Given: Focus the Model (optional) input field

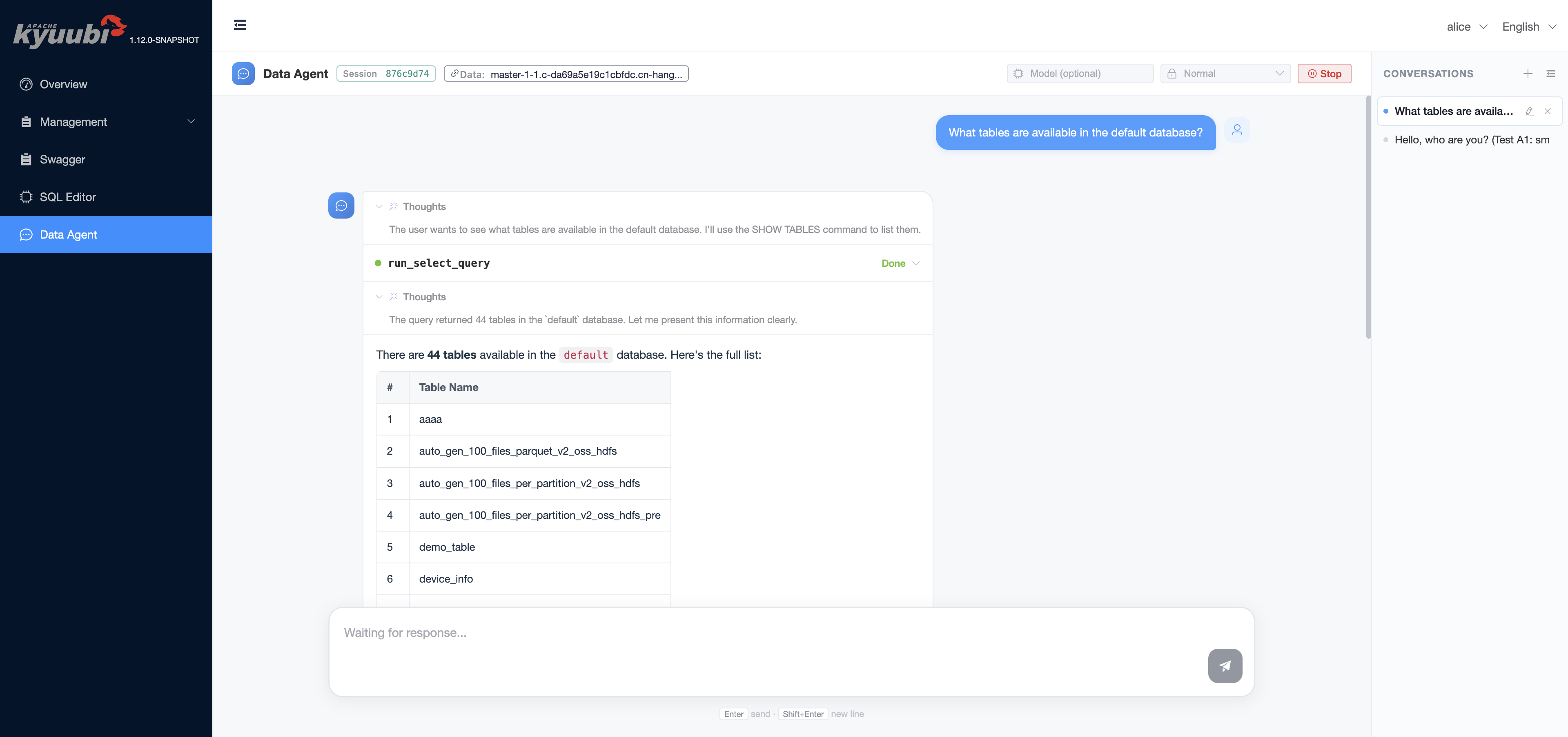Looking at the screenshot, I should pyautogui.click(x=1080, y=74).
